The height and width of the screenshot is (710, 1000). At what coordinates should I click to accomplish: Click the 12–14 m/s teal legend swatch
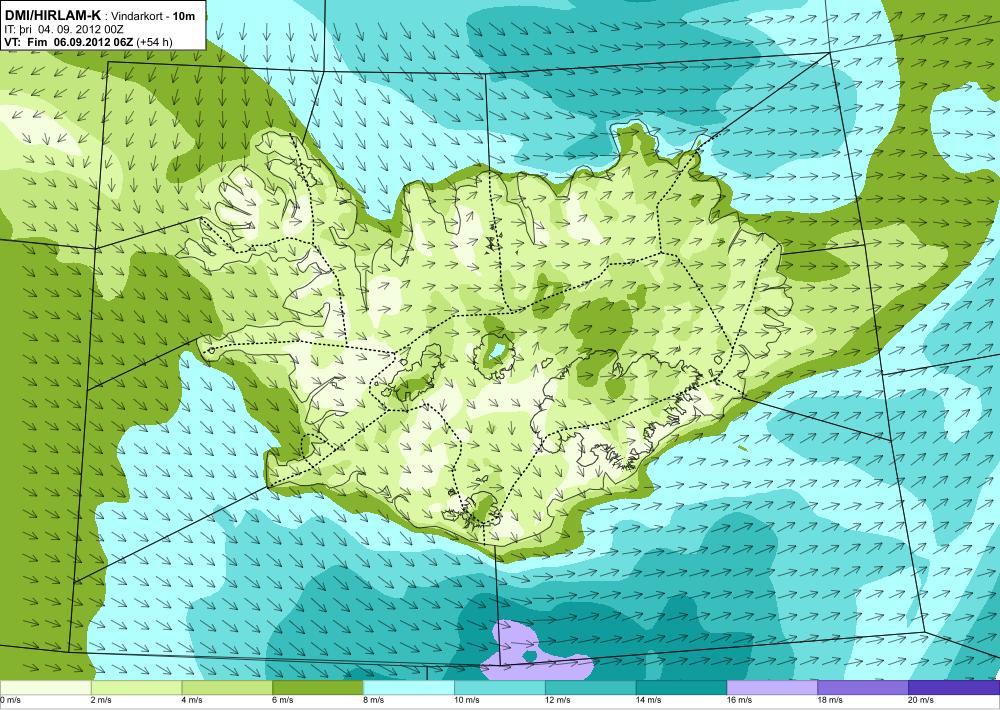591,688
